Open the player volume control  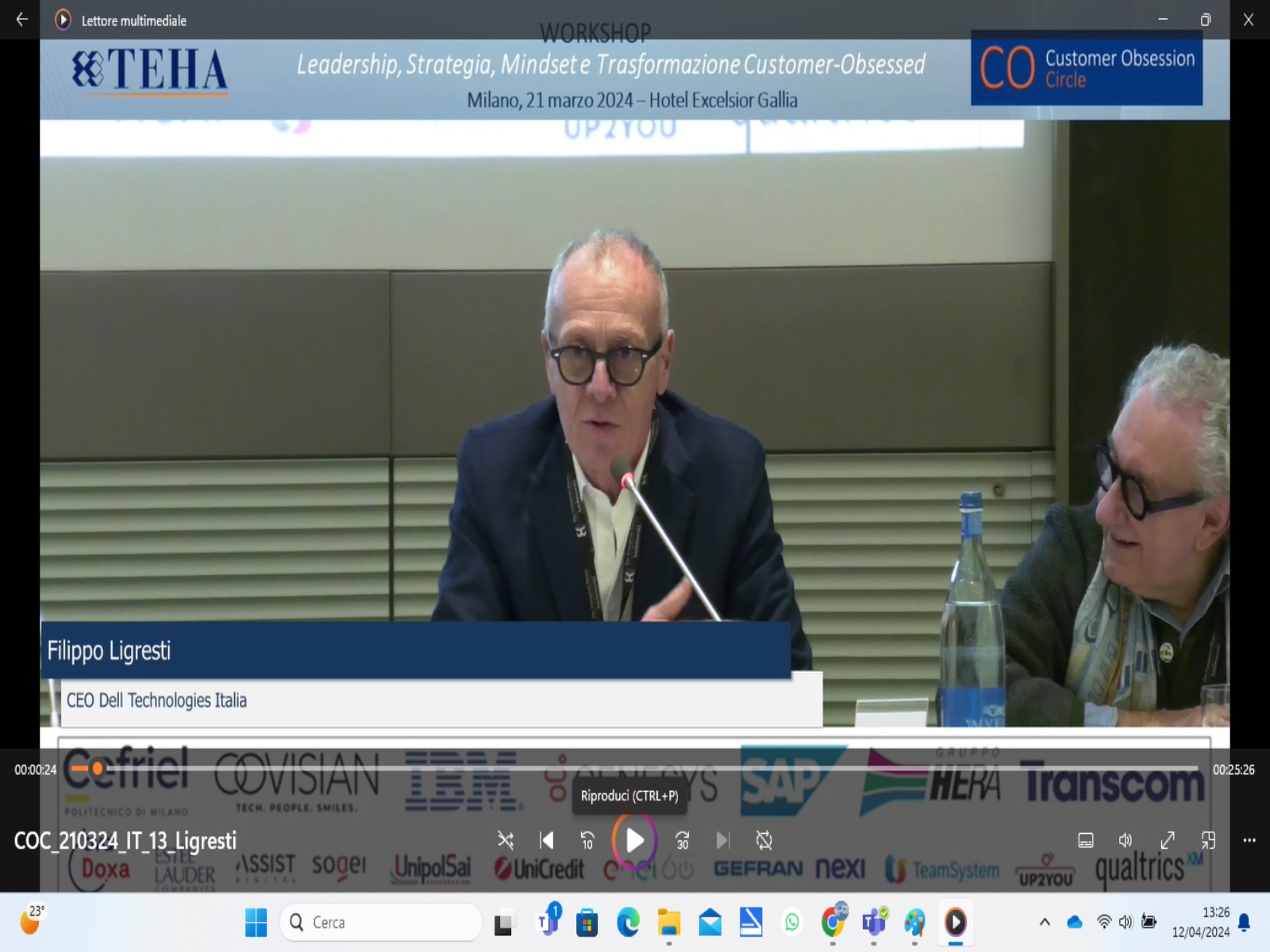point(1126,840)
